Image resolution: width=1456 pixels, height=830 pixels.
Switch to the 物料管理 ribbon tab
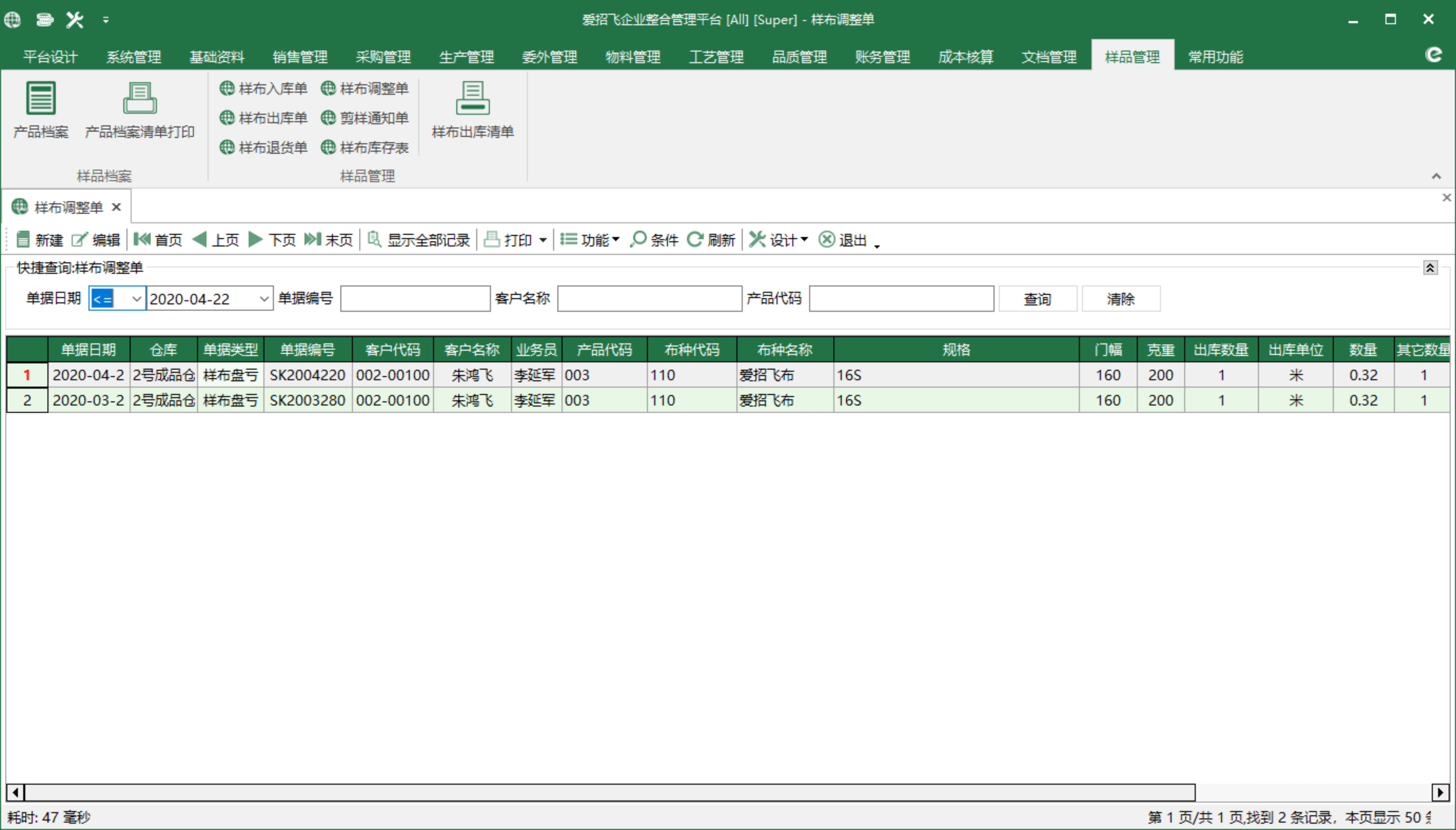633,57
